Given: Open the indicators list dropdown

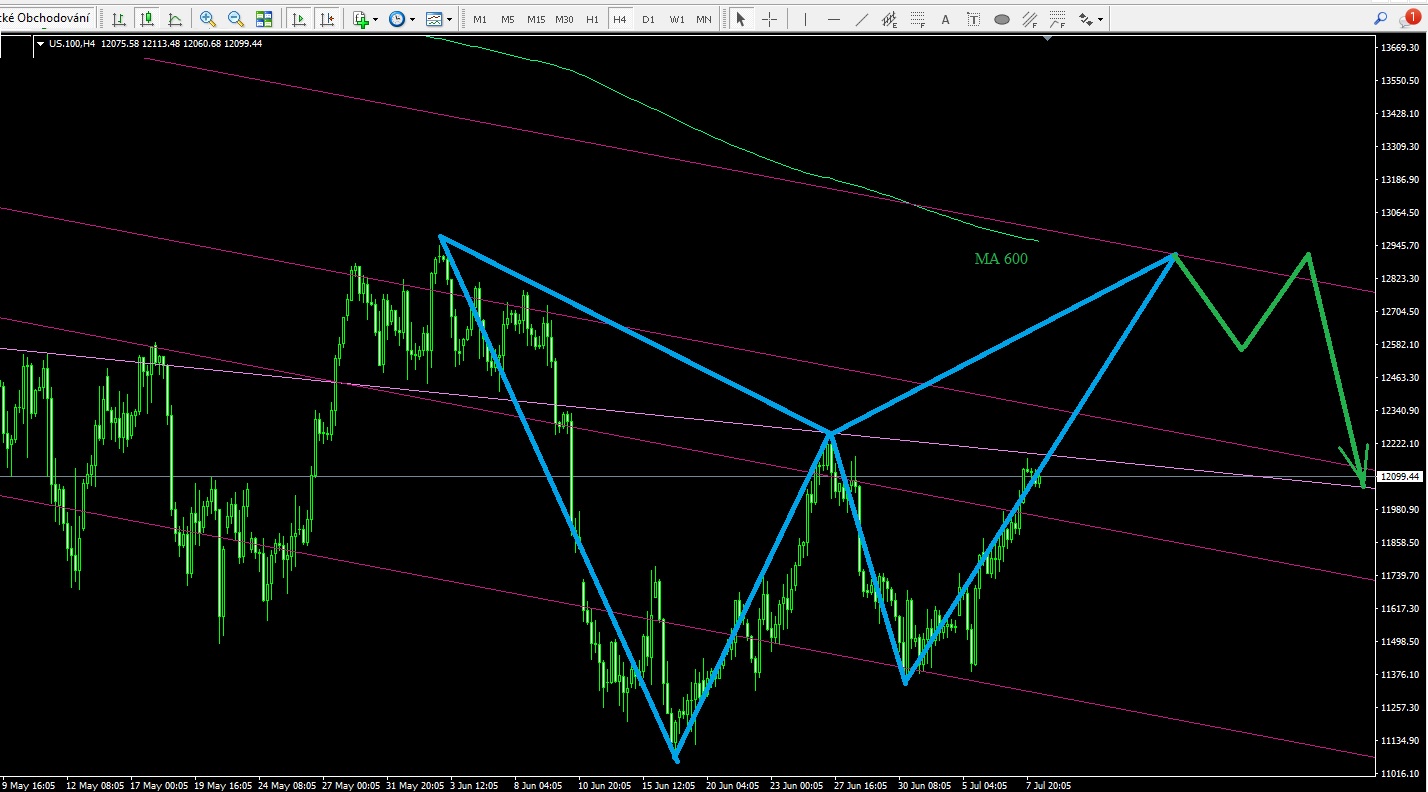Looking at the screenshot, I should tap(365, 19).
